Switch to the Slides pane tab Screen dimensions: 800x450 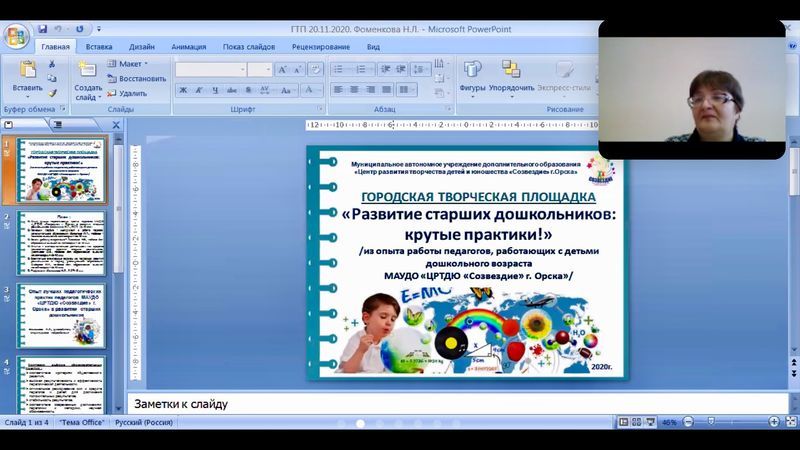tap(9, 124)
